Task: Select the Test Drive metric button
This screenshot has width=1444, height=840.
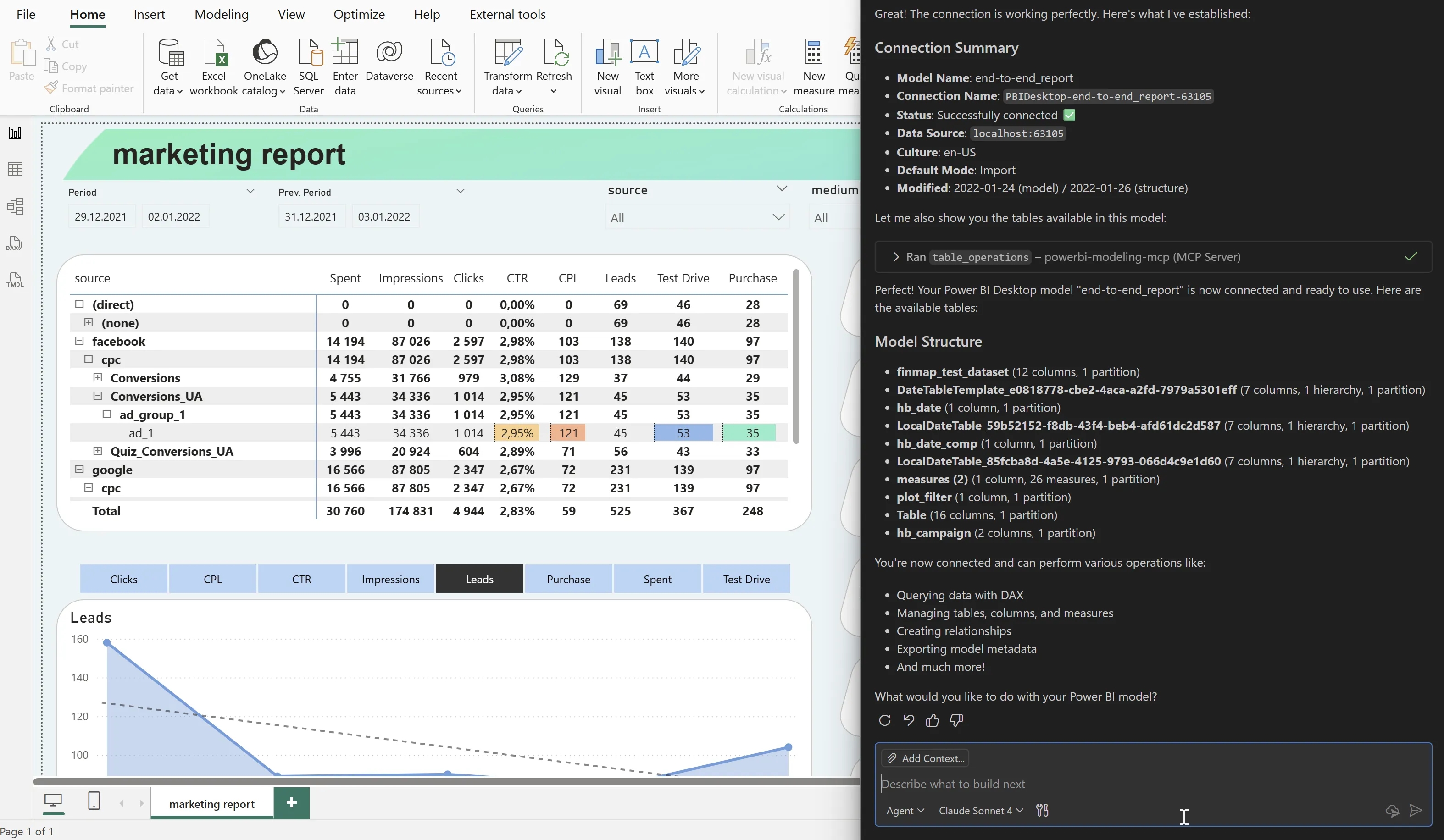Action: point(746,579)
